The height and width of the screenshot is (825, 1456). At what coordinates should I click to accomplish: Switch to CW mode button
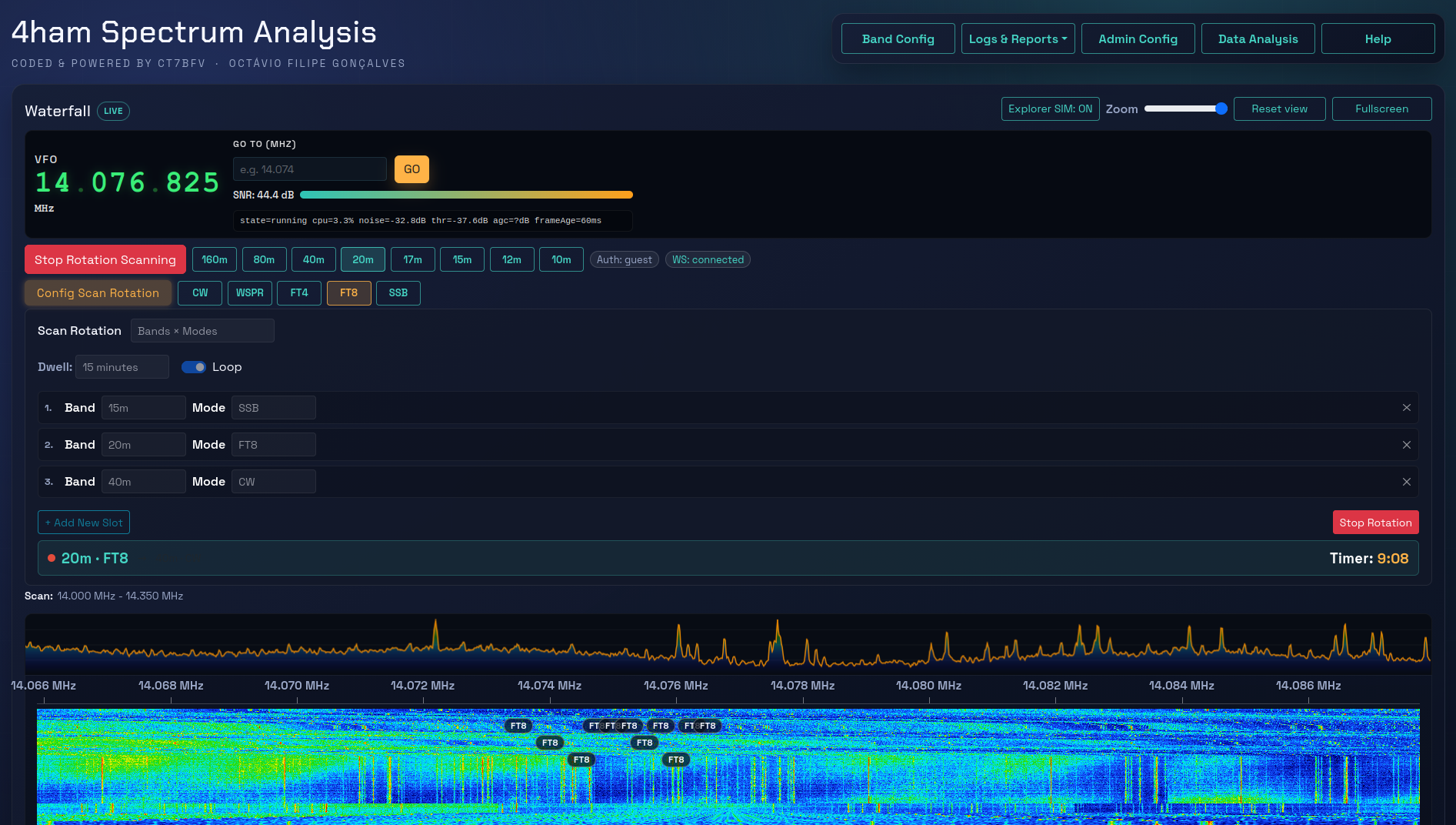point(200,293)
